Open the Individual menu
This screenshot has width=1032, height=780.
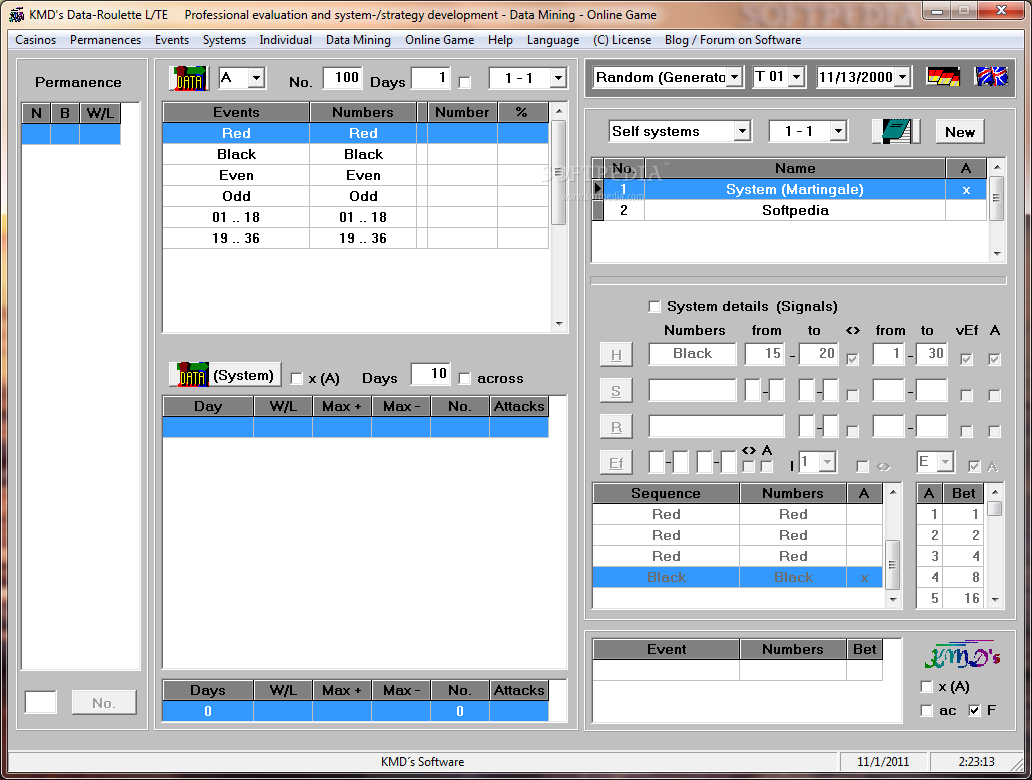(x=286, y=40)
